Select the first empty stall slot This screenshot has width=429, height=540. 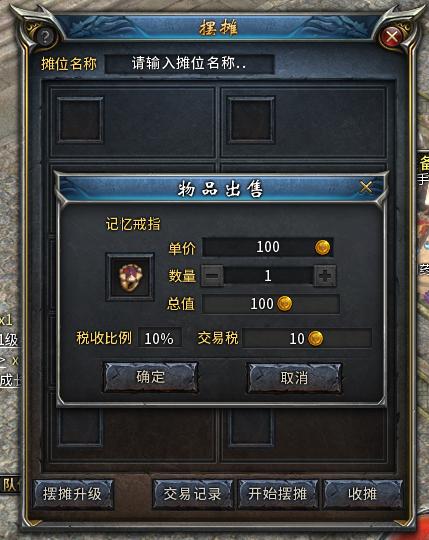click(80, 120)
